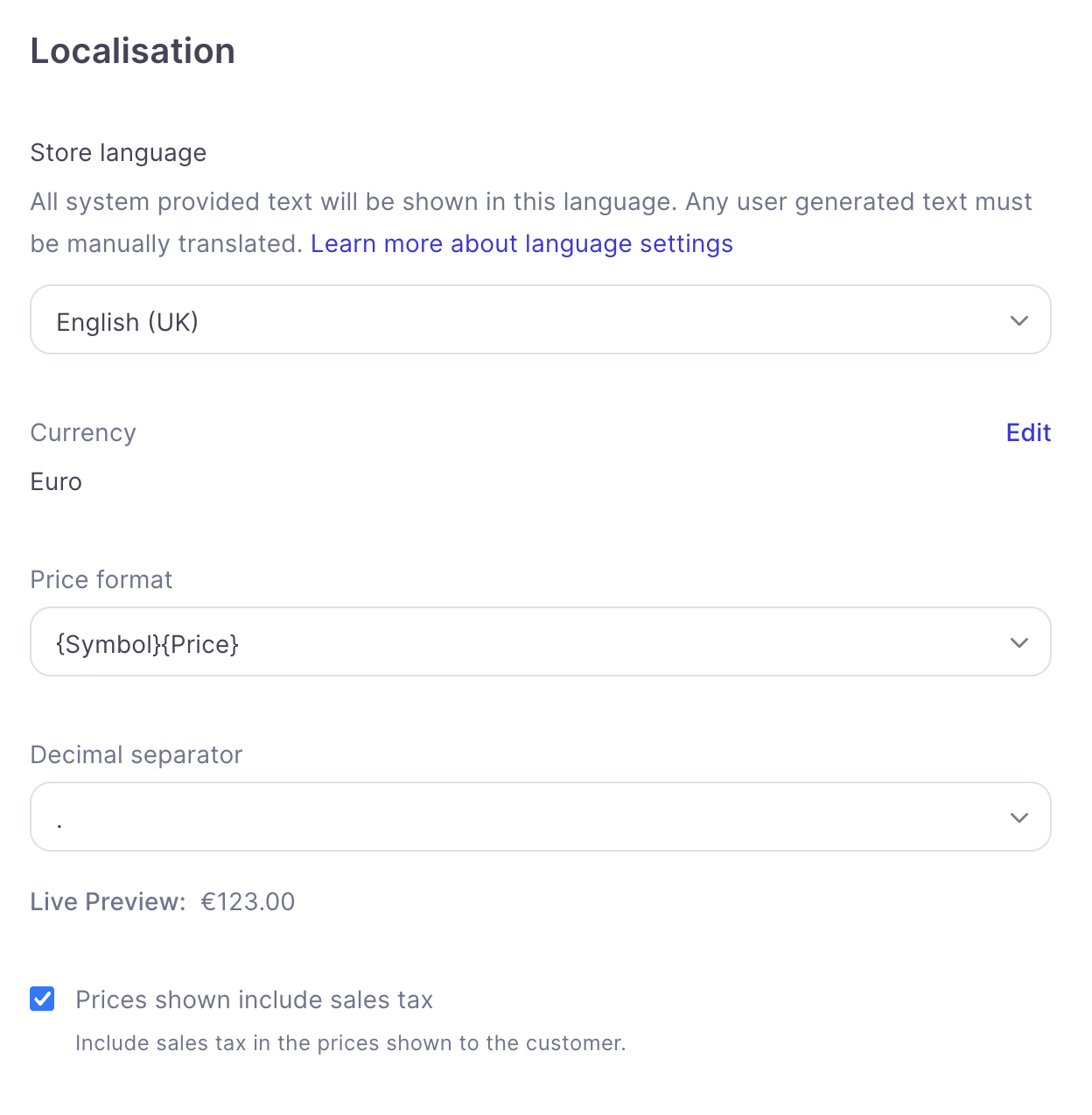This screenshot has height=1115, width=1092.
Task: Open Learn more about language settings link
Action: click(x=521, y=243)
